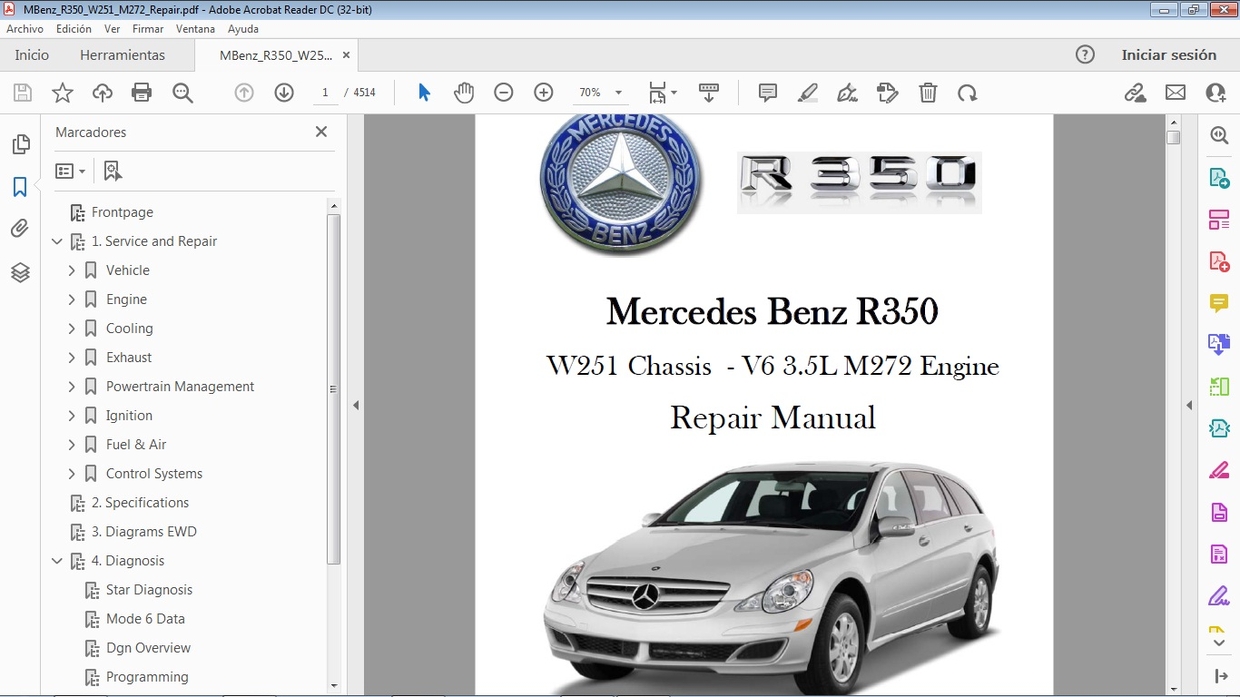1240x697 pixels.
Task: Open the Attachments paperclip panel
Action: coord(20,229)
